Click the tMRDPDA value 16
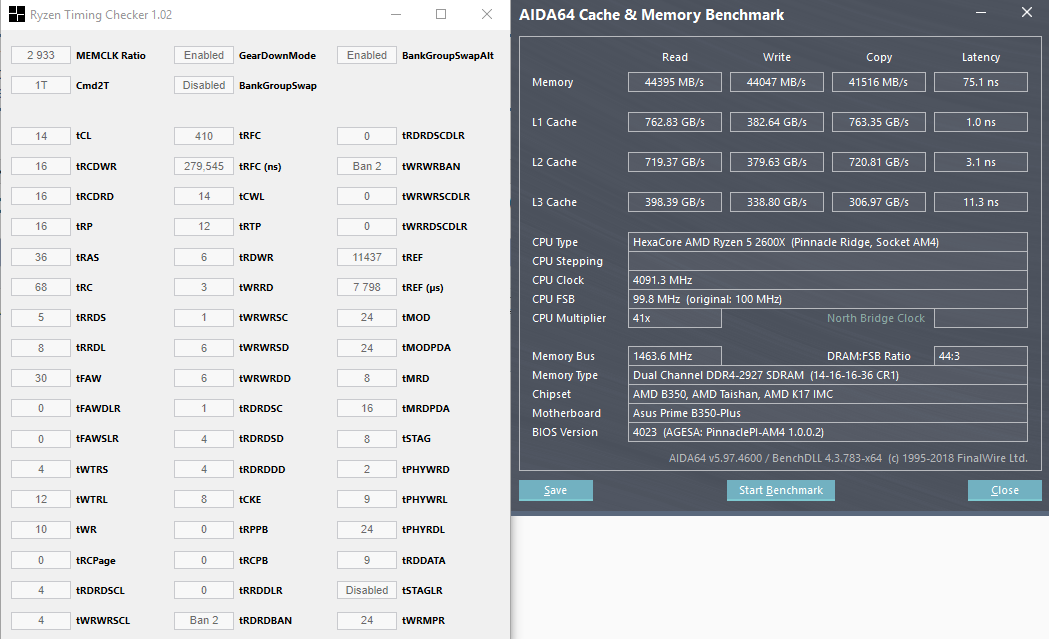 367,408
